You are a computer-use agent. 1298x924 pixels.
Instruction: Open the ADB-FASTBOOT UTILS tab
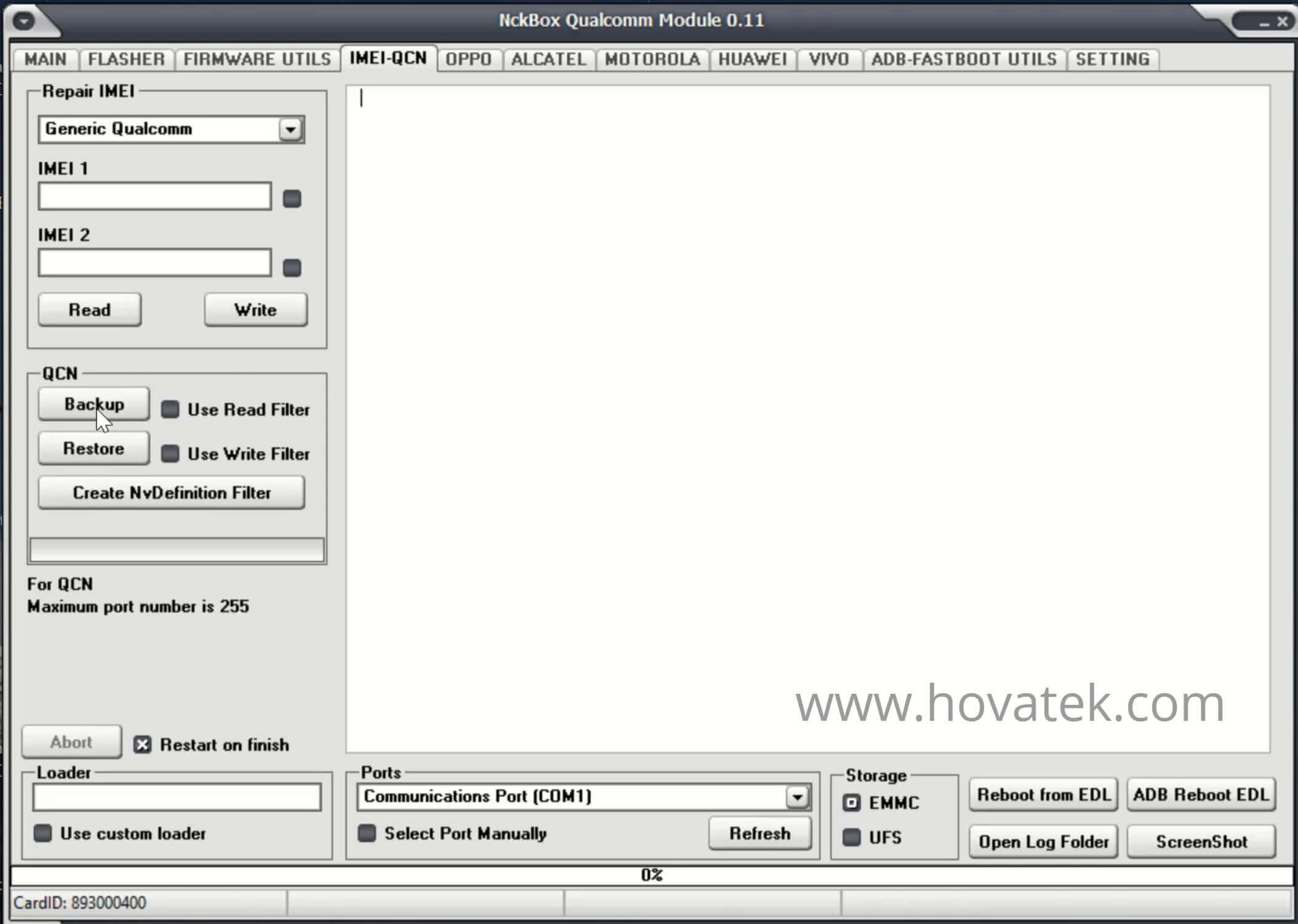click(964, 59)
